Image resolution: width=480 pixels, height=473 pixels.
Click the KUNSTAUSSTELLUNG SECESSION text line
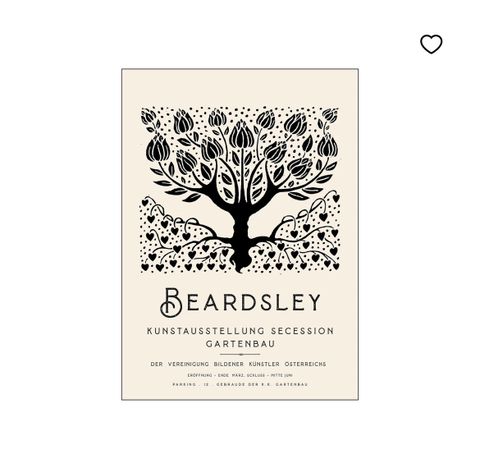coord(240,331)
